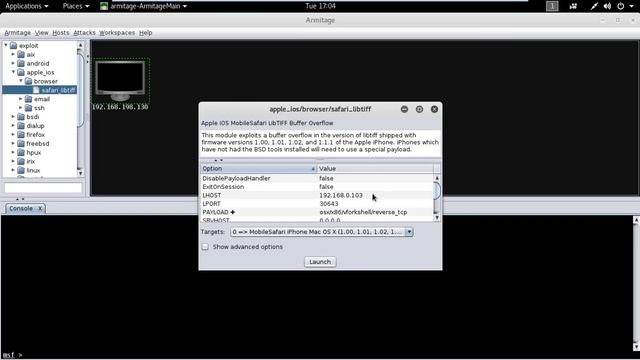The height and width of the screenshot is (360, 640).
Task: Click the module tree scroll down arrow
Action: [80, 173]
